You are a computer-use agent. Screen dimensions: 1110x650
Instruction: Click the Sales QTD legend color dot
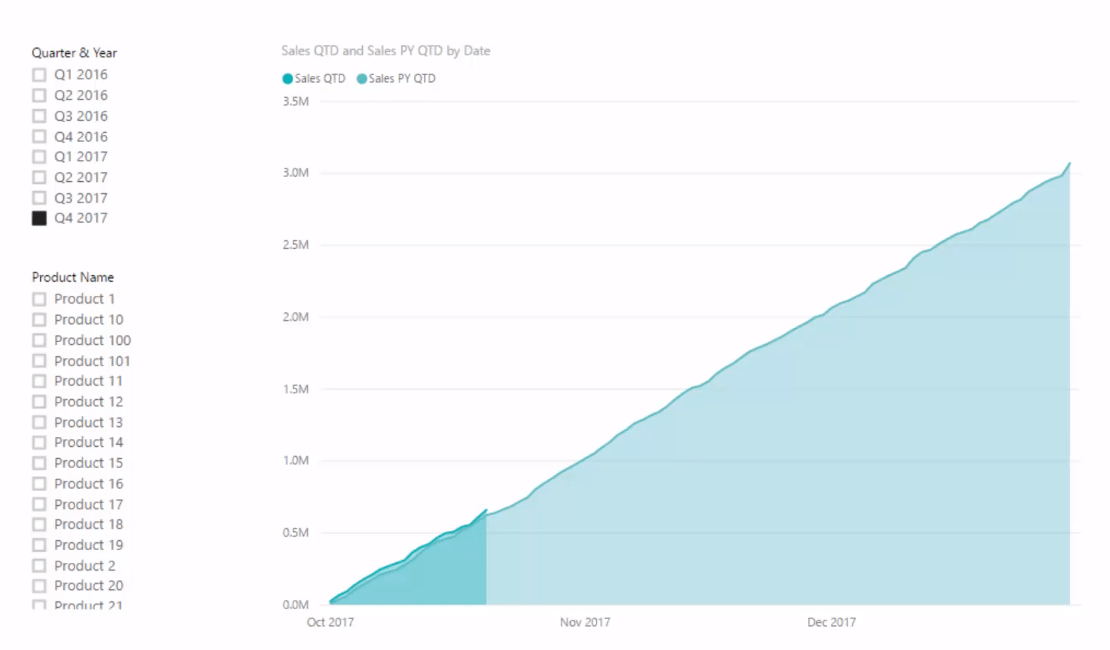(287, 79)
